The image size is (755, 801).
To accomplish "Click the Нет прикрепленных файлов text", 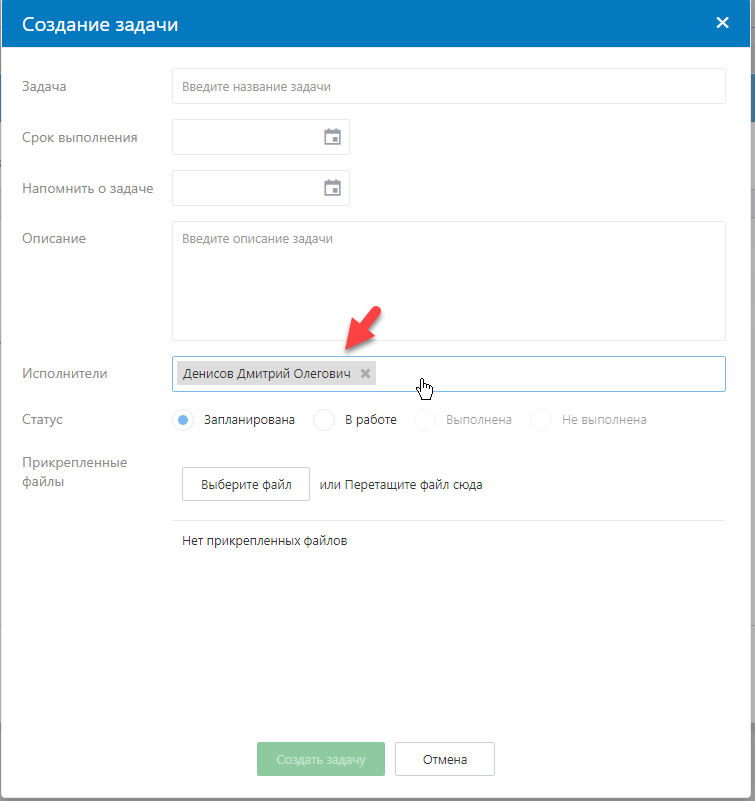I will (x=264, y=541).
